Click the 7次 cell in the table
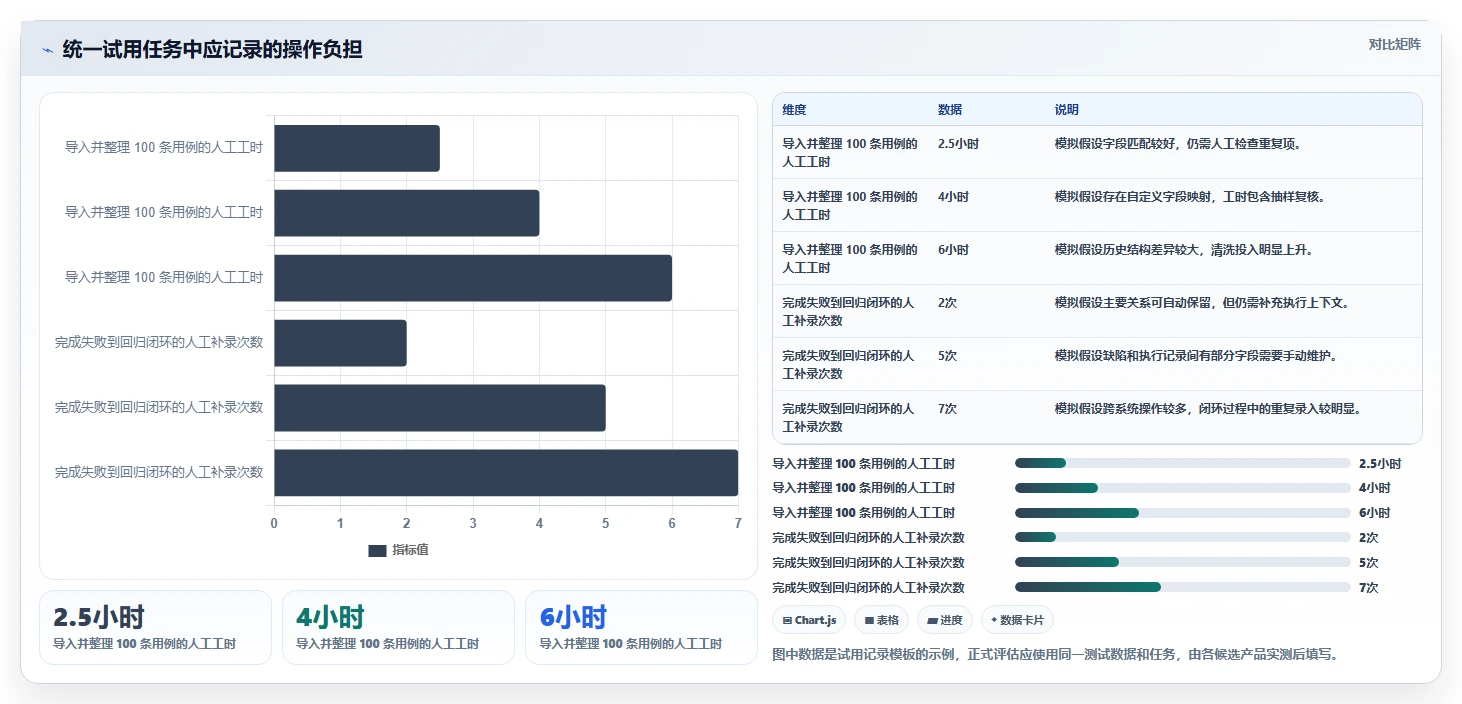This screenshot has height=704, width=1462. [947, 409]
